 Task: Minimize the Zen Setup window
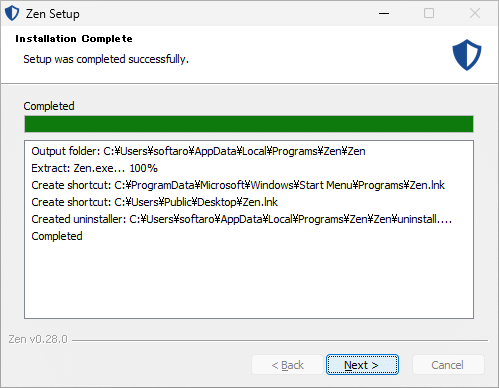pyautogui.click(x=384, y=13)
